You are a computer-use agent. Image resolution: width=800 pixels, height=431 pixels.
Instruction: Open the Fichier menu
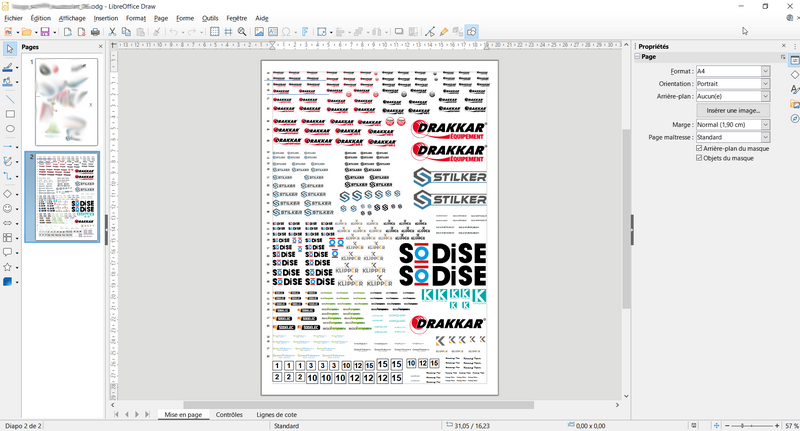coord(13,18)
